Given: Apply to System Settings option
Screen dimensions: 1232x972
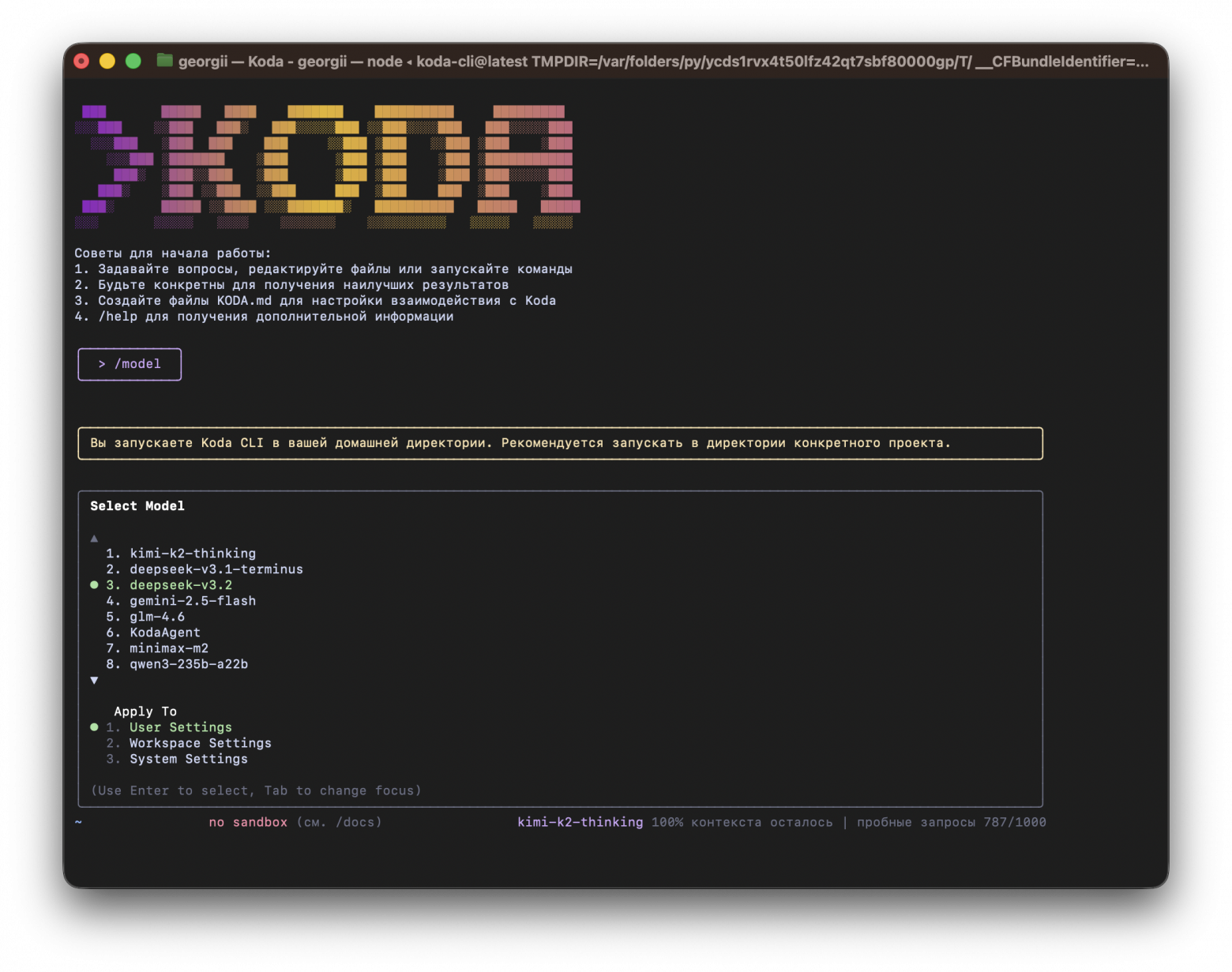Looking at the screenshot, I should (188, 759).
